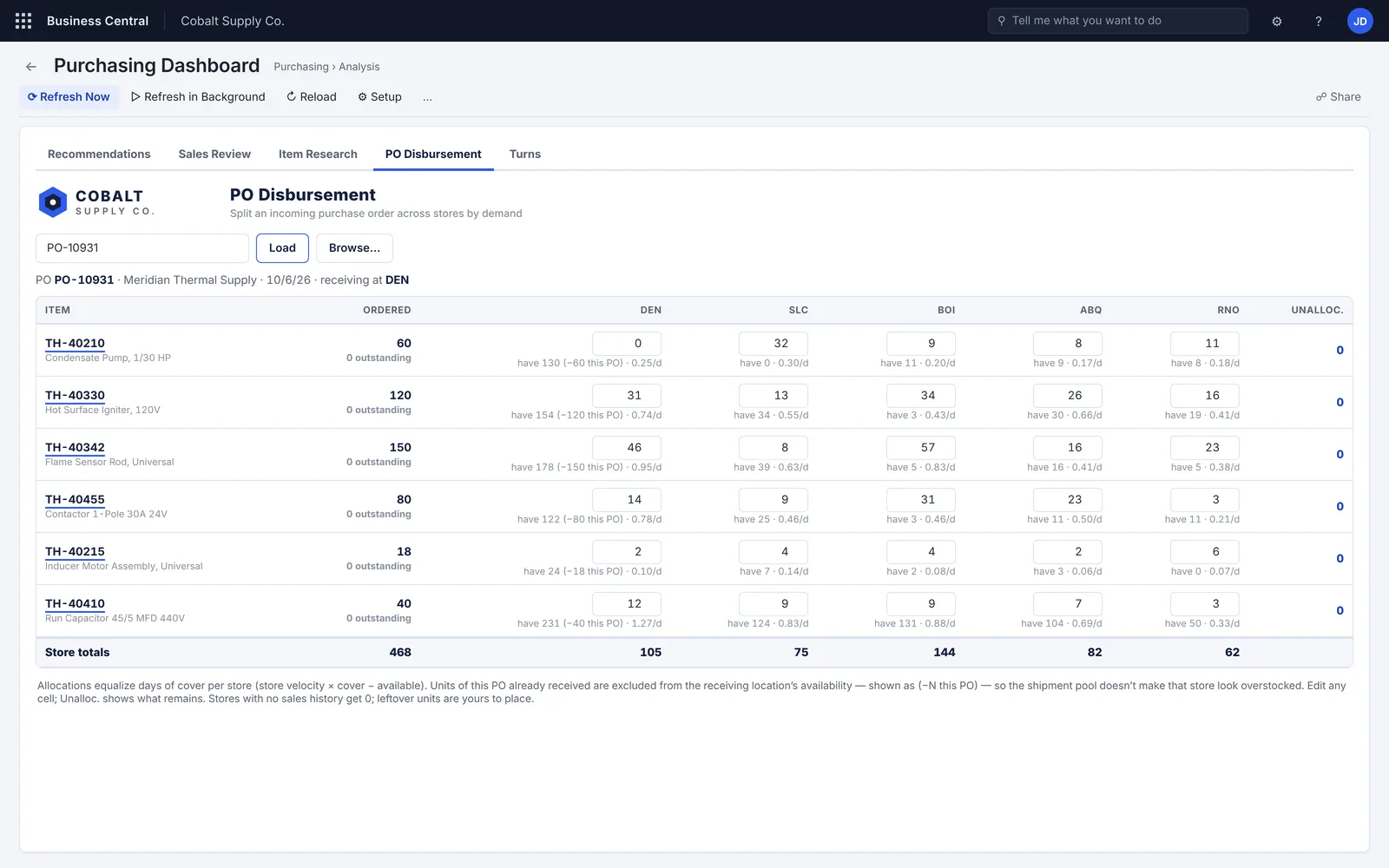Click the BOI column header
The image size is (1389, 868).
click(946, 310)
